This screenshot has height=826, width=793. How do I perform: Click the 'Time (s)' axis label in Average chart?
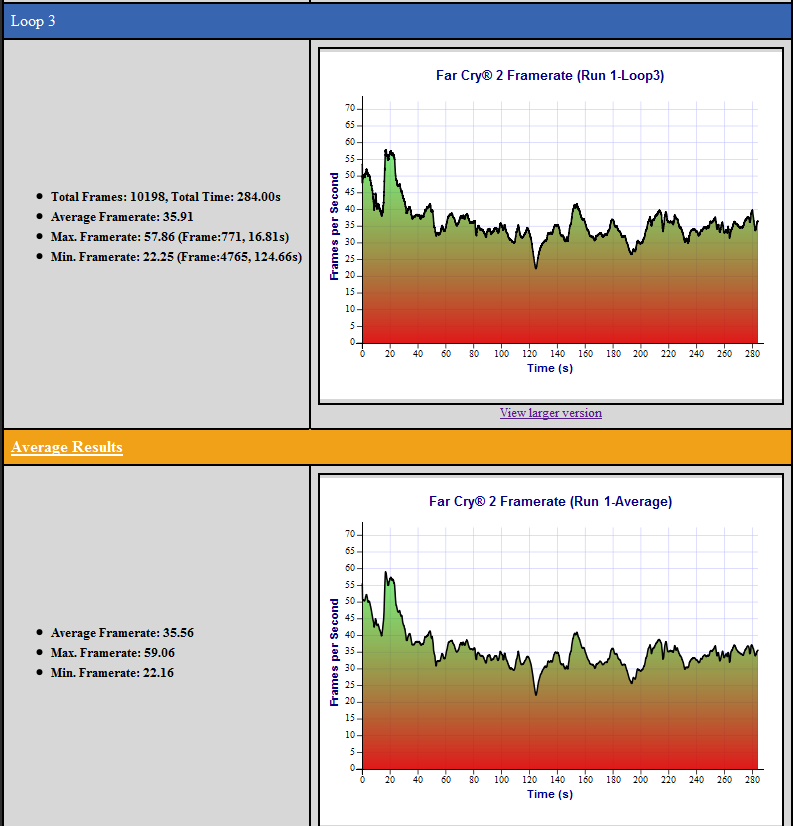[x=550, y=794]
